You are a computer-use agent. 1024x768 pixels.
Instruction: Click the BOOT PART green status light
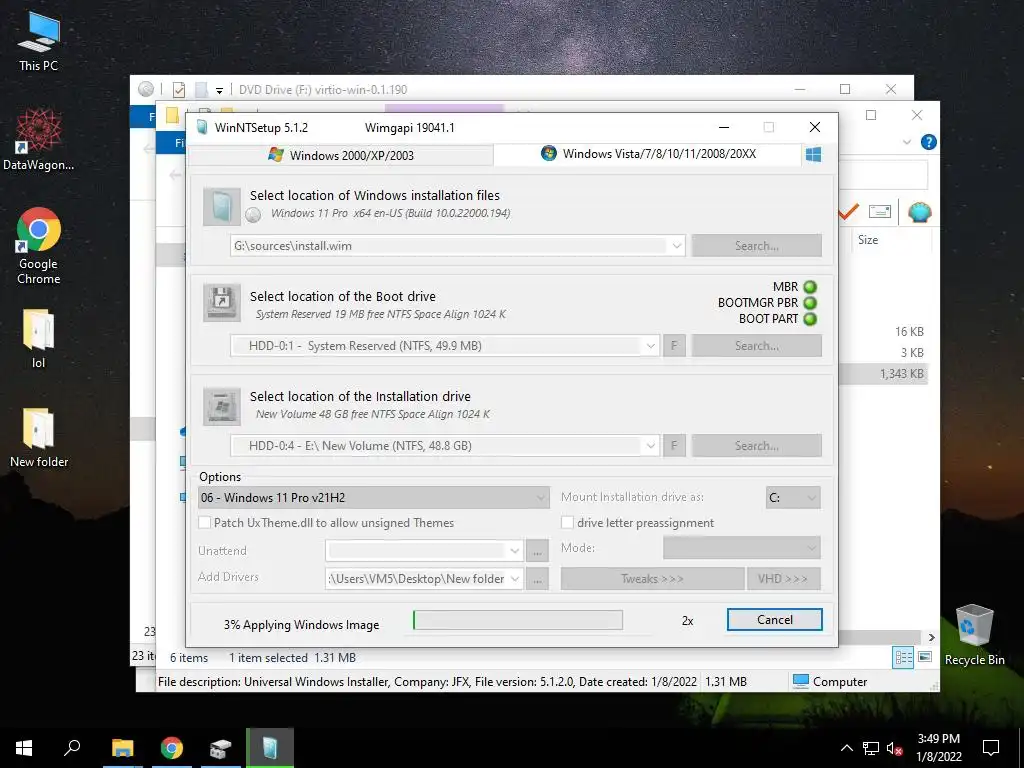pyautogui.click(x=810, y=319)
